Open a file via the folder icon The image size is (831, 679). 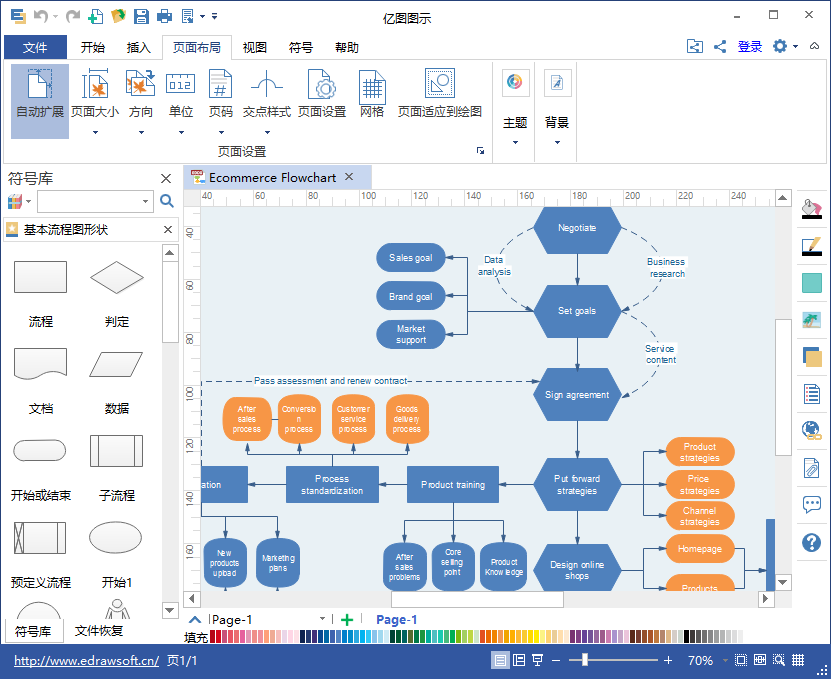pyautogui.click(x=118, y=16)
